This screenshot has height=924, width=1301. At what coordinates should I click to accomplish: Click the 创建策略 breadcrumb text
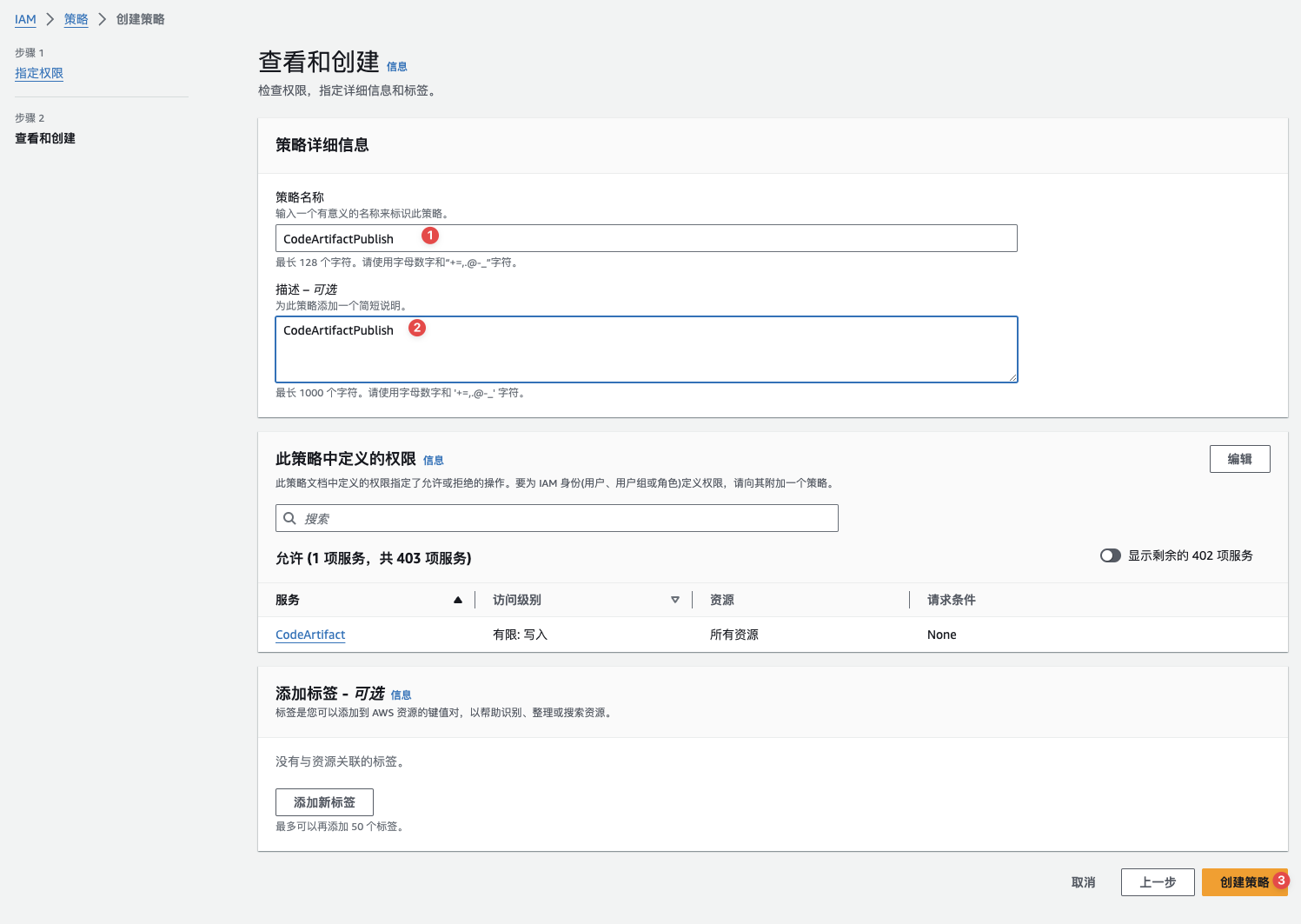pyautogui.click(x=140, y=19)
